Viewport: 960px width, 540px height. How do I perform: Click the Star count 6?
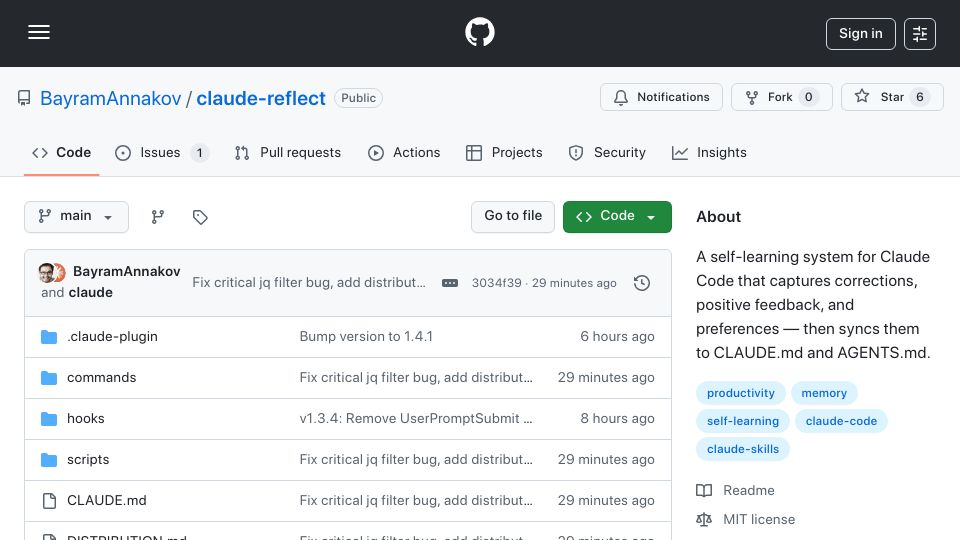[920, 97]
